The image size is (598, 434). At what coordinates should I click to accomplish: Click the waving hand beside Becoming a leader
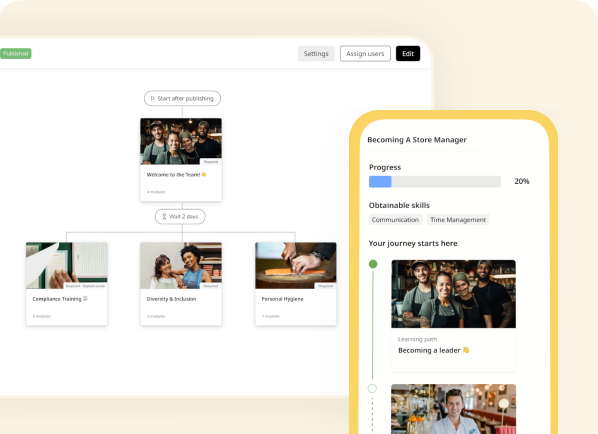pos(466,350)
